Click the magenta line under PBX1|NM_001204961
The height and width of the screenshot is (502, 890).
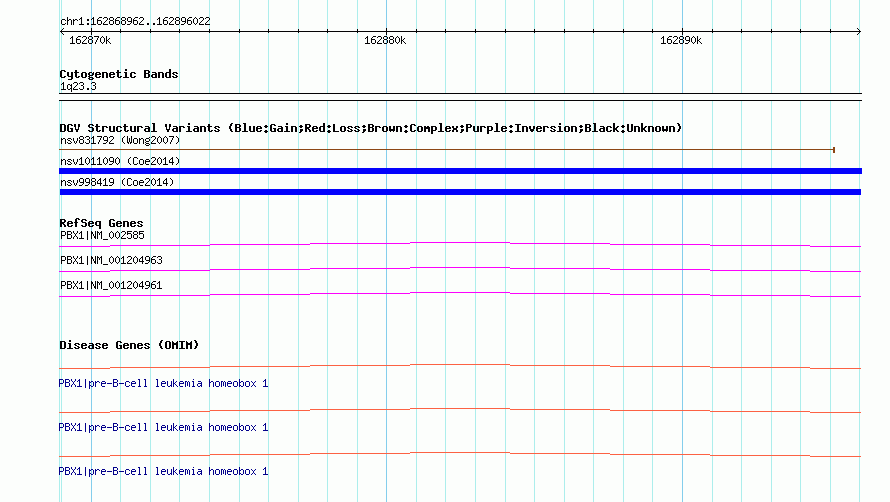pyautogui.click(x=460, y=294)
